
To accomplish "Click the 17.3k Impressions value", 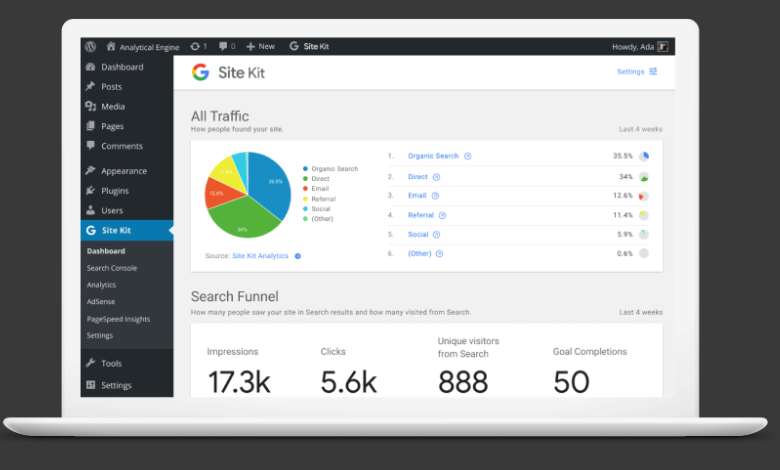I will click(239, 382).
